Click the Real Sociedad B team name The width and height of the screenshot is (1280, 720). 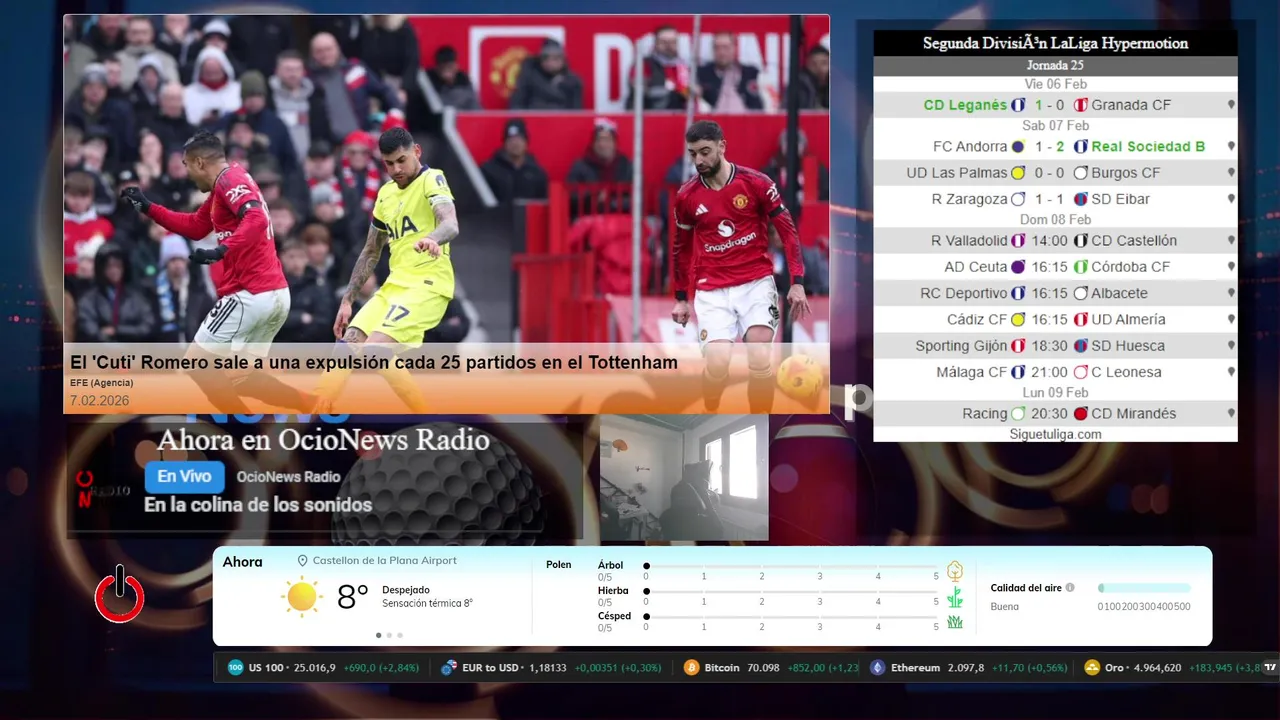[x=1148, y=146]
